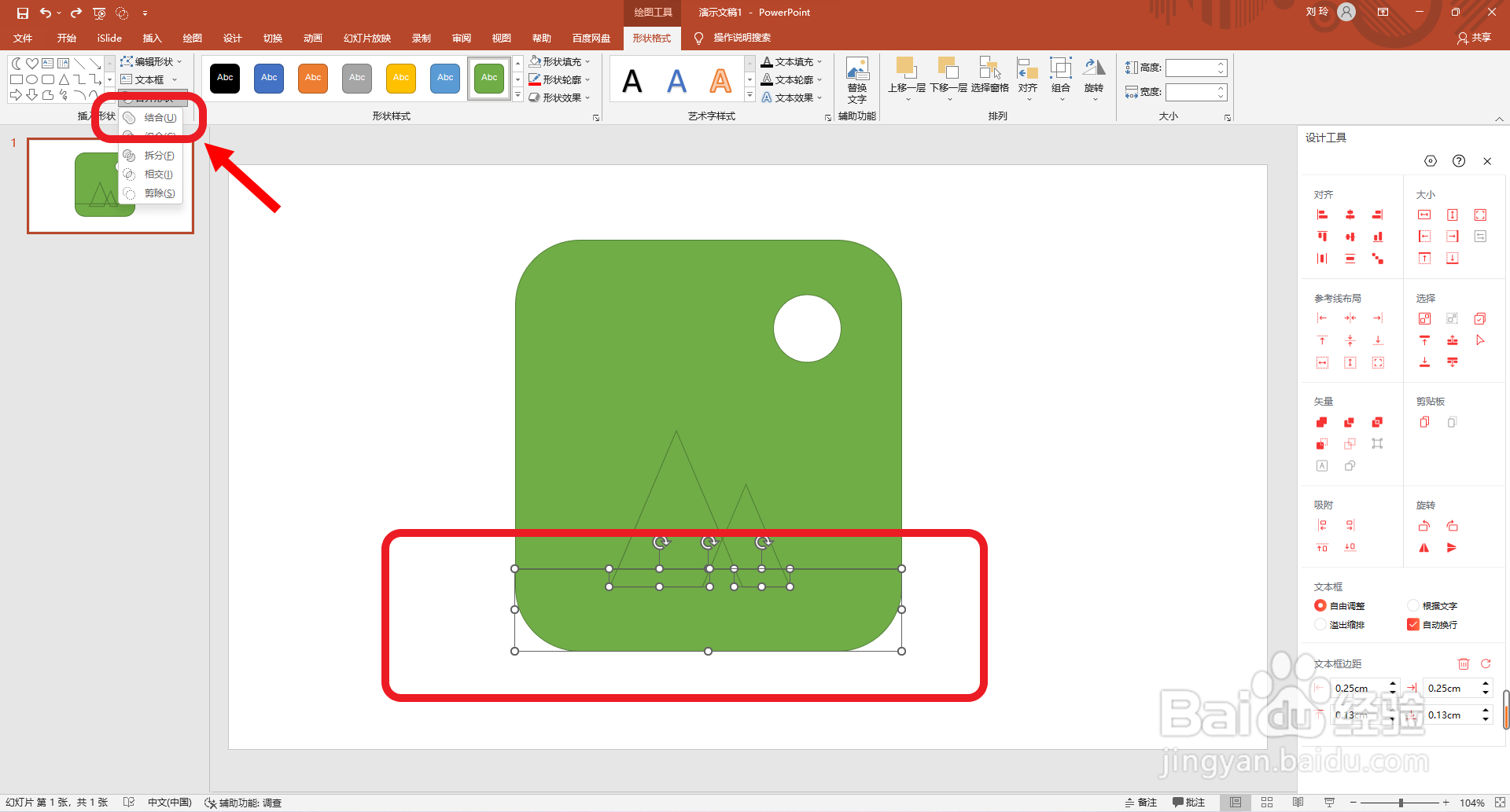Image resolution: width=1510 pixels, height=812 pixels.
Task: Switch to the 幻灯片放映 tab
Action: coord(366,38)
